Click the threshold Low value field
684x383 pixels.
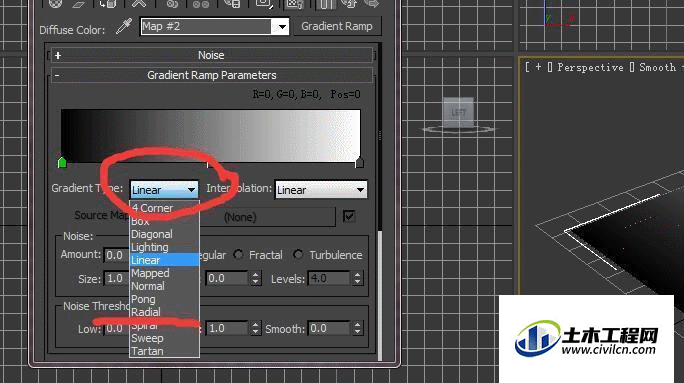[x=116, y=328]
